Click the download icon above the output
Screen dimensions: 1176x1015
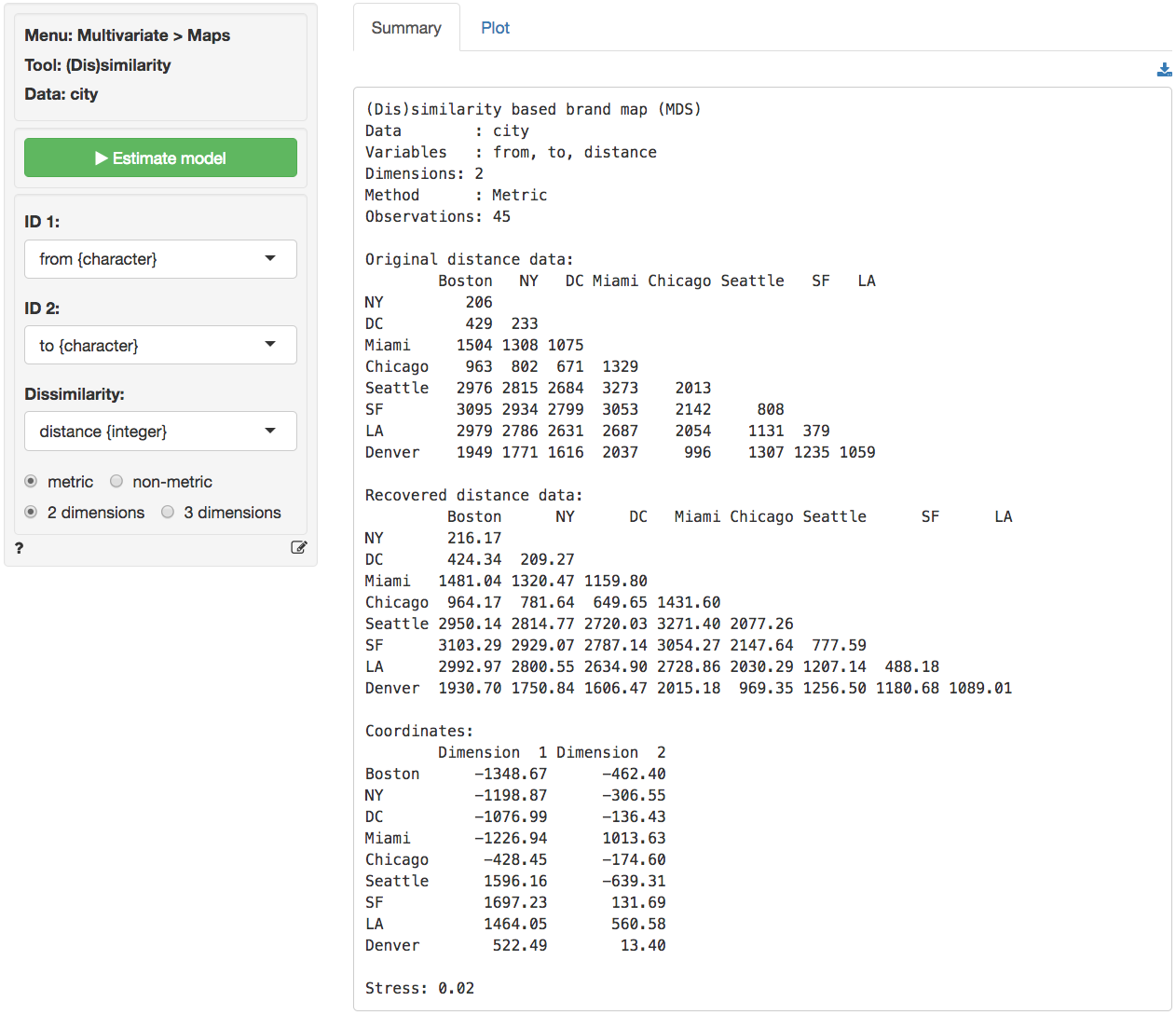tap(1164, 70)
